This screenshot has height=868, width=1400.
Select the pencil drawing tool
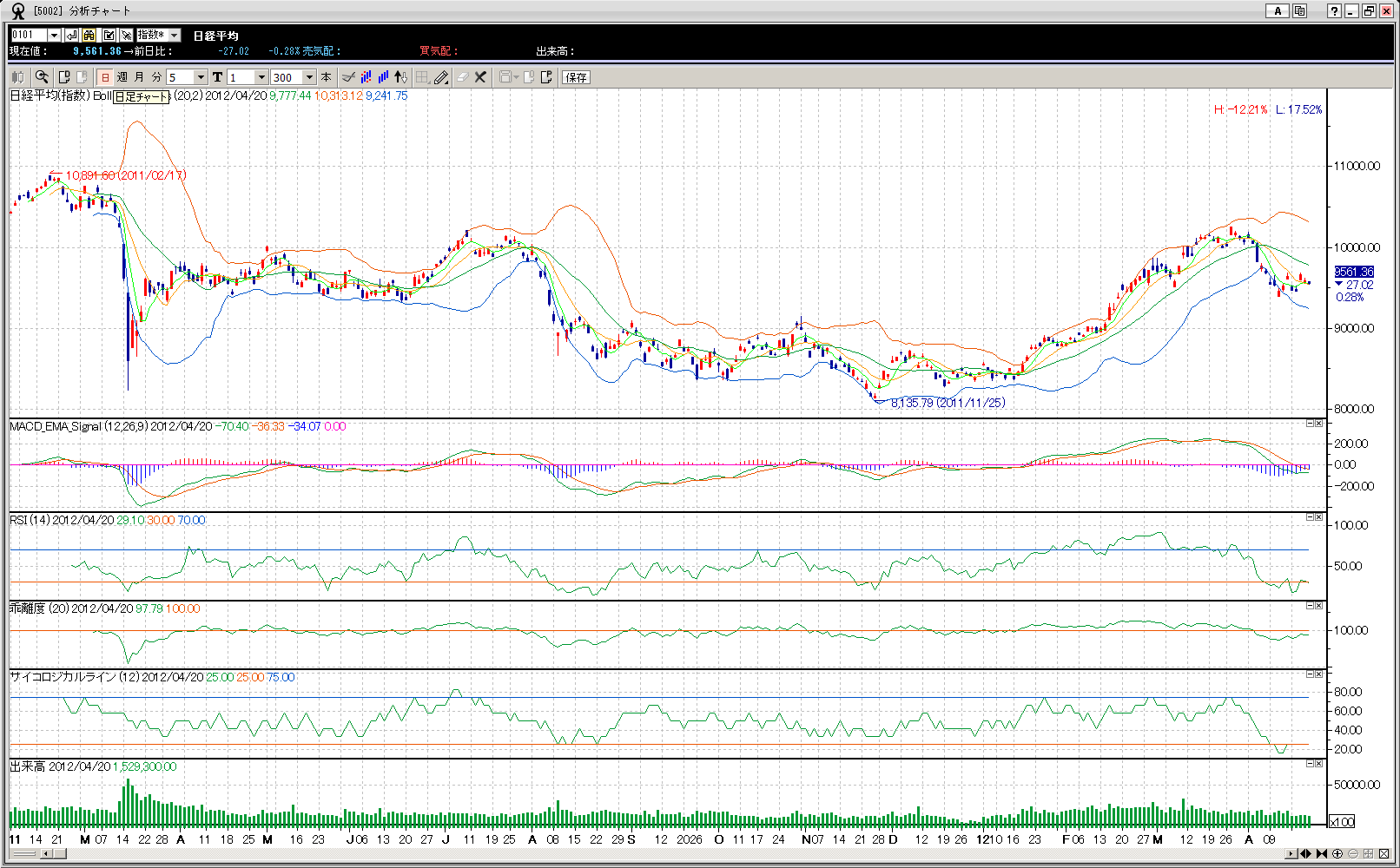point(441,77)
